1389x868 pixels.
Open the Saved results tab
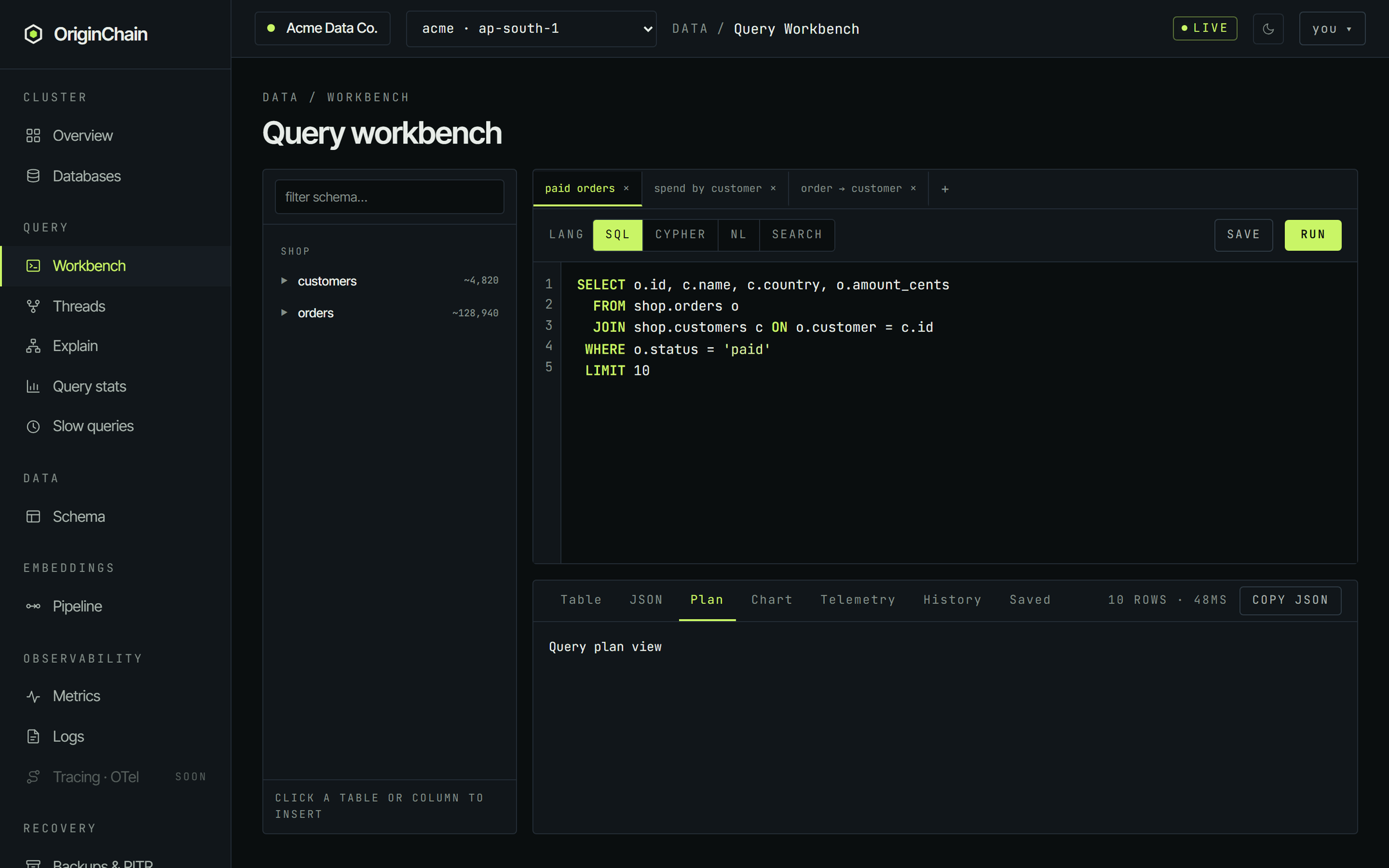tap(1030, 600)
